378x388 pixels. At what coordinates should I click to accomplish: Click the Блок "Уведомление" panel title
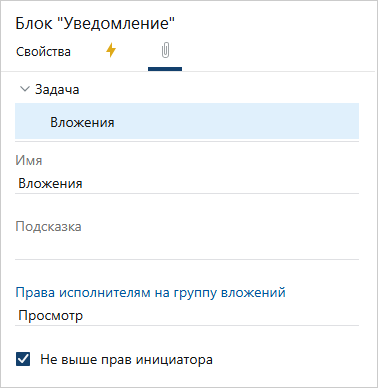95,23
